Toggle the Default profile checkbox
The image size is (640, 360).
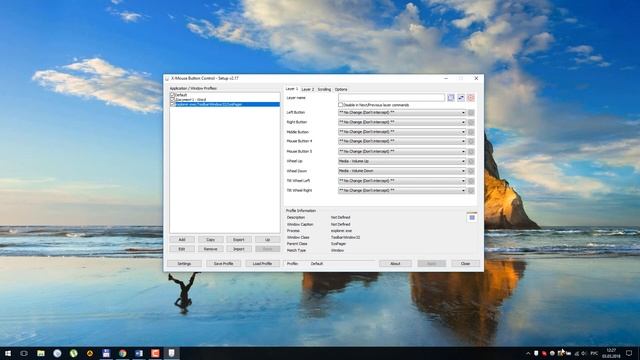coord(172,95)
